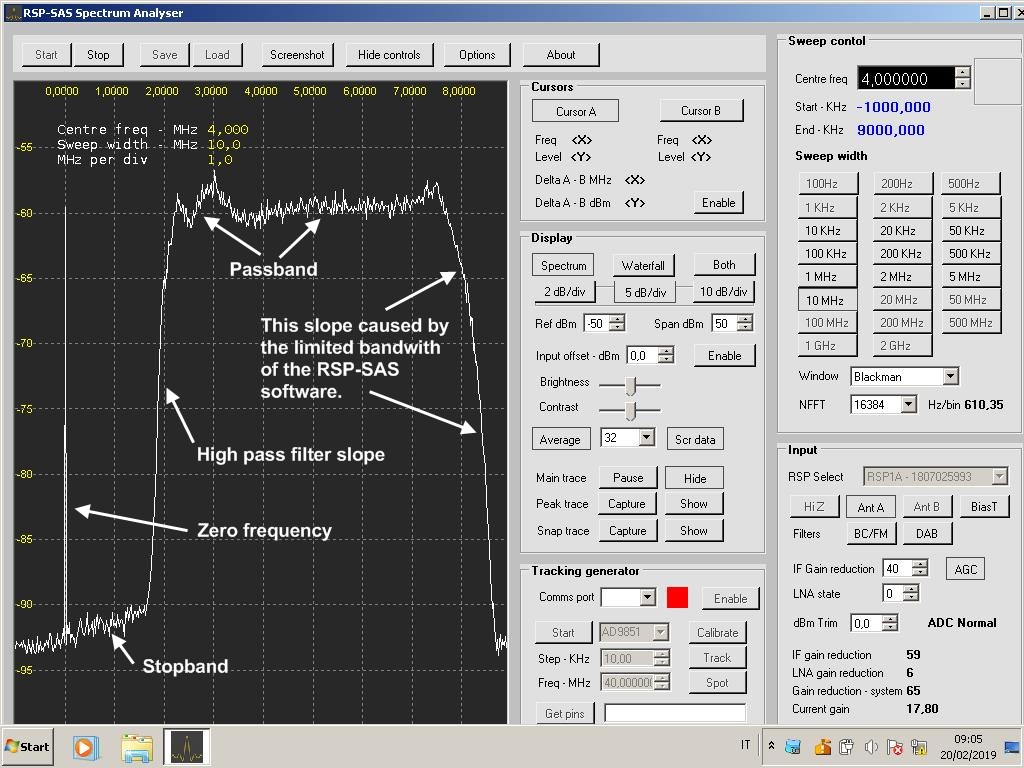Open the RSP Select dropdown
1024x768 pixels.
coord(999,476)
